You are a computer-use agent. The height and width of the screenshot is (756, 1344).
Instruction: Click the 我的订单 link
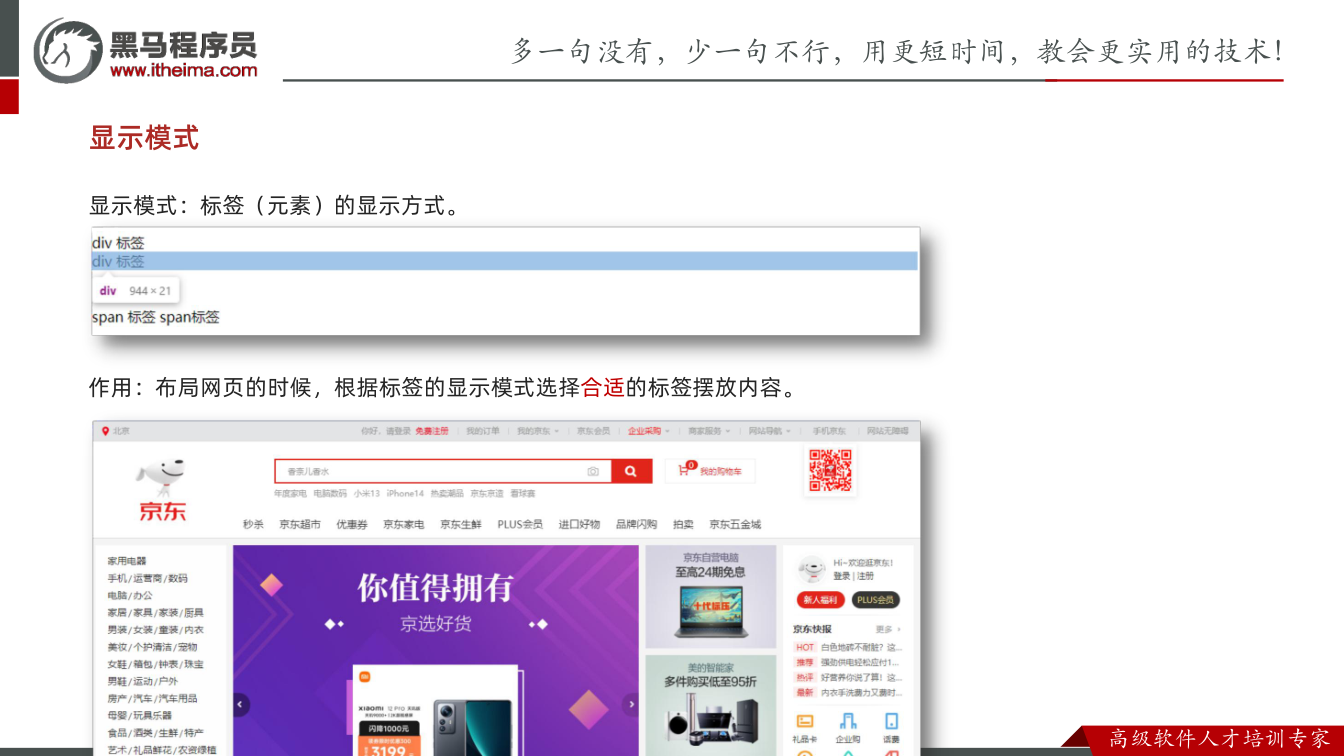click(x=483, y=431)
